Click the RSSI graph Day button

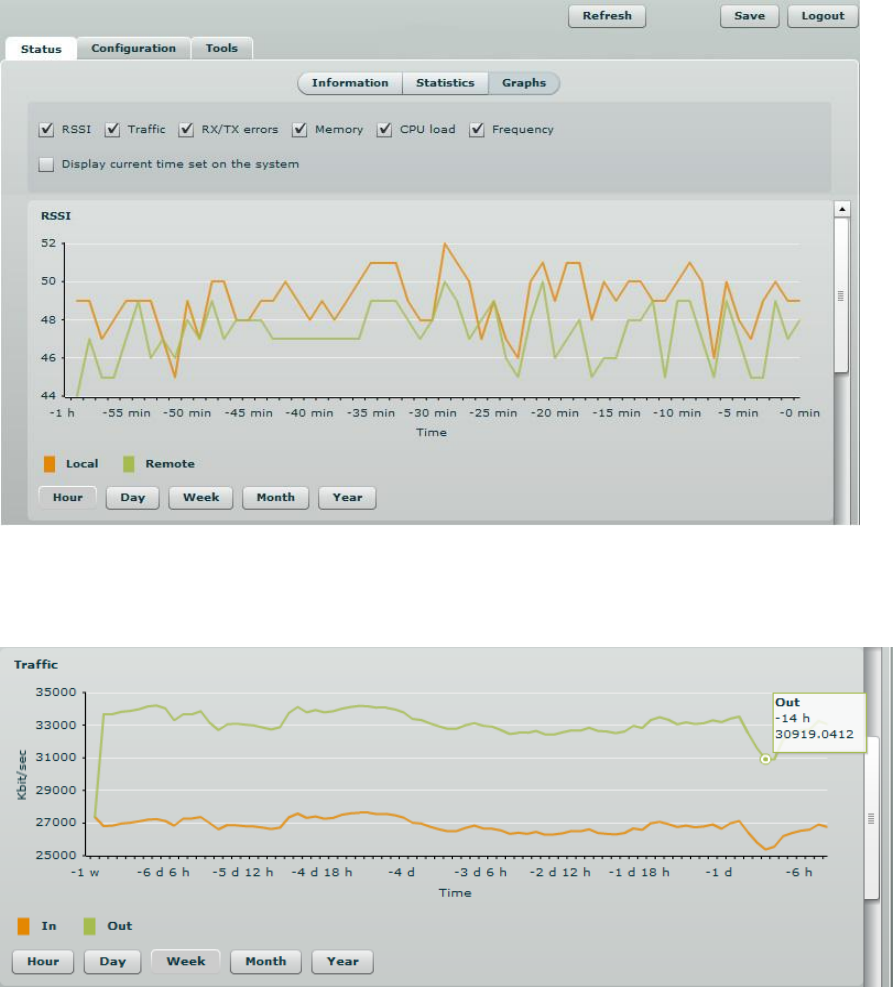point(132,497)
